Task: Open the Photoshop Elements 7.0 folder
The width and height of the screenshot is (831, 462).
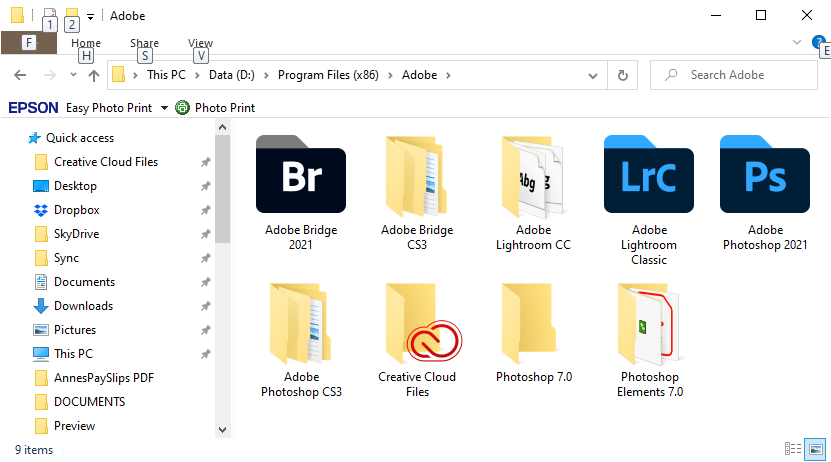Action: click(x=650, y=340)
